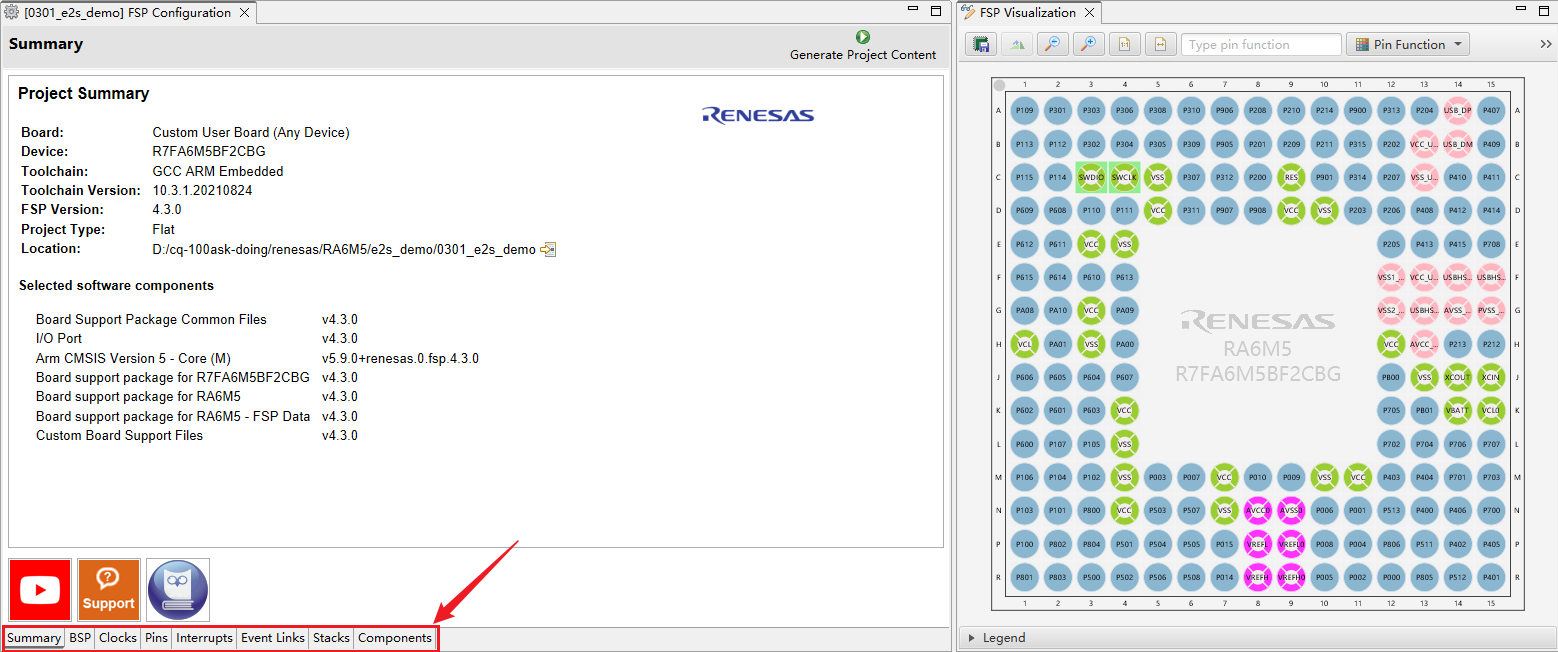This screenshot has height=652, width=1558.
Task: Open the orange Support icon
Action: click(x=109, y=590)
